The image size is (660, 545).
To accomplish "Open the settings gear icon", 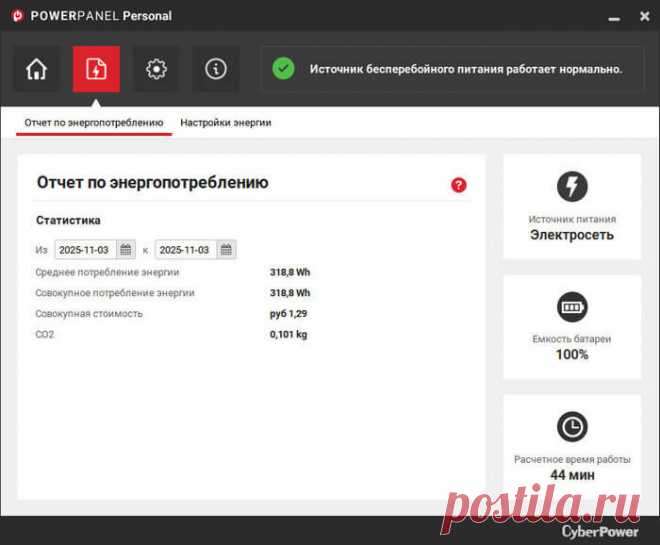I will [156, 69].
